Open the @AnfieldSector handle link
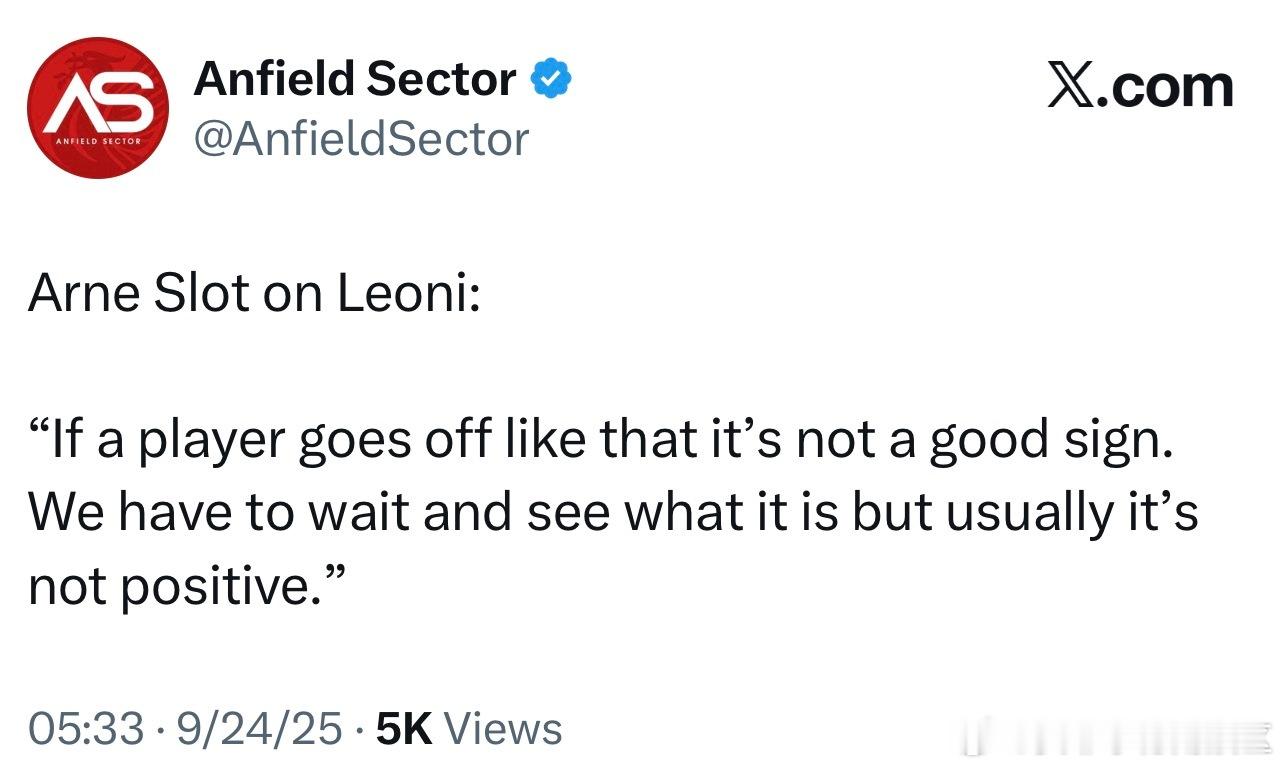This screenshot has width=1284, height=769. [360, 139]
